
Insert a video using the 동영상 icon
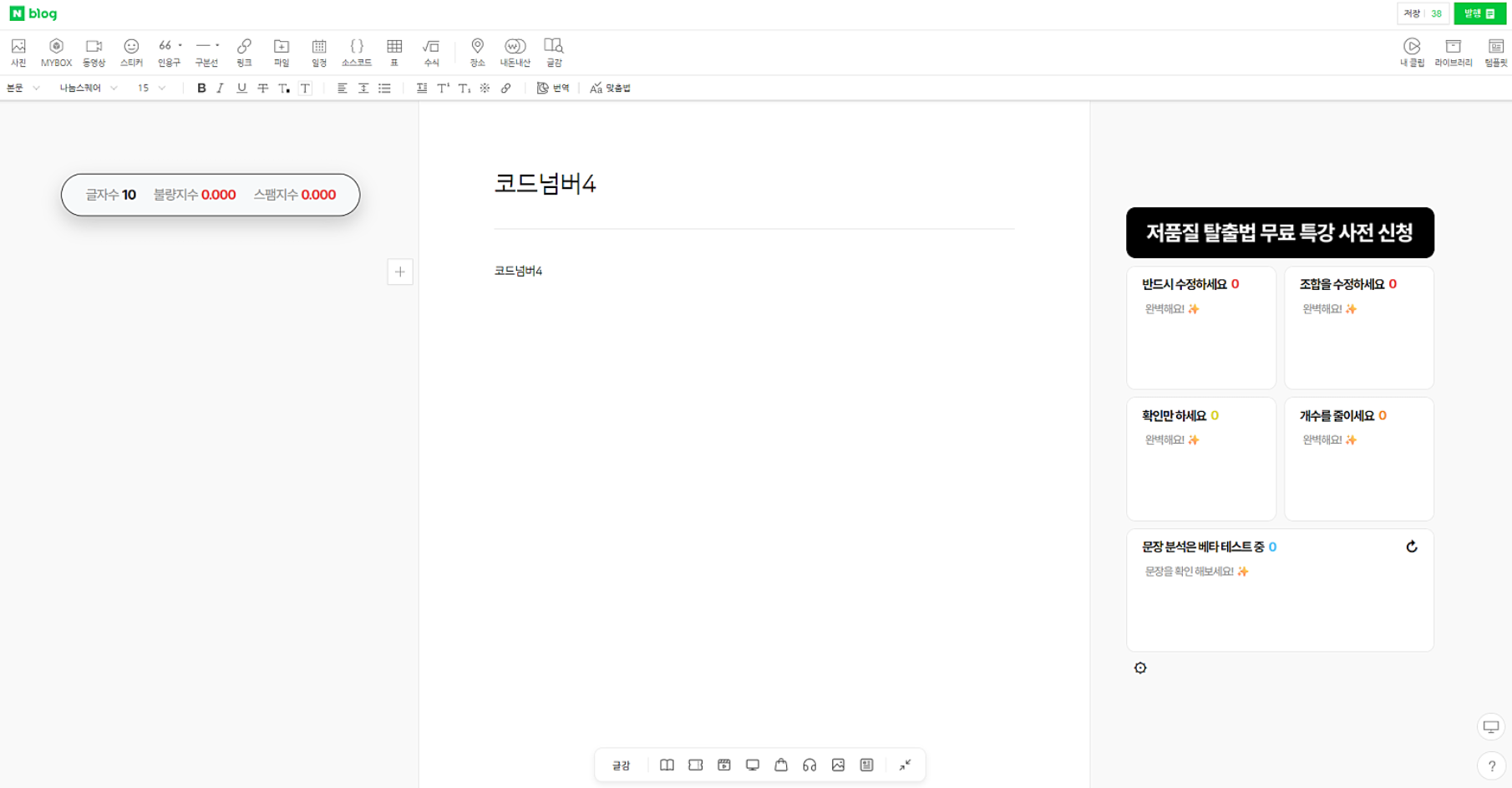[x=94, y=51]
